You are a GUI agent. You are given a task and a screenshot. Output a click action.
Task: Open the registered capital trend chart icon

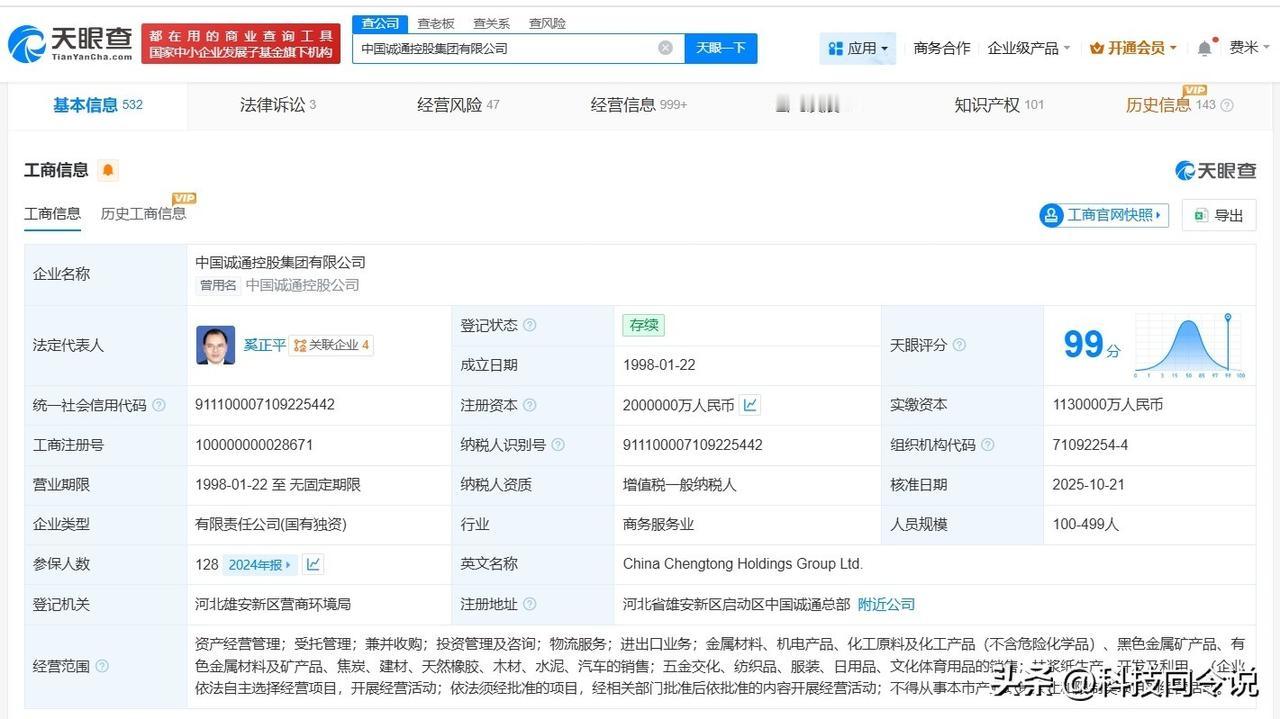tap(748, 405)
